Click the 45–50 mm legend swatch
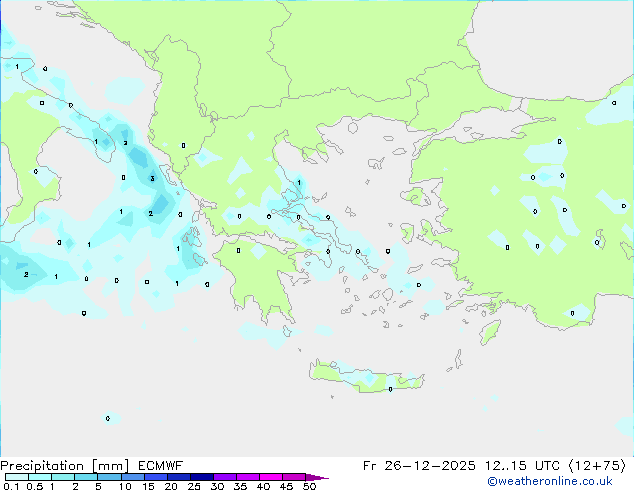 (x=294, y=477)
